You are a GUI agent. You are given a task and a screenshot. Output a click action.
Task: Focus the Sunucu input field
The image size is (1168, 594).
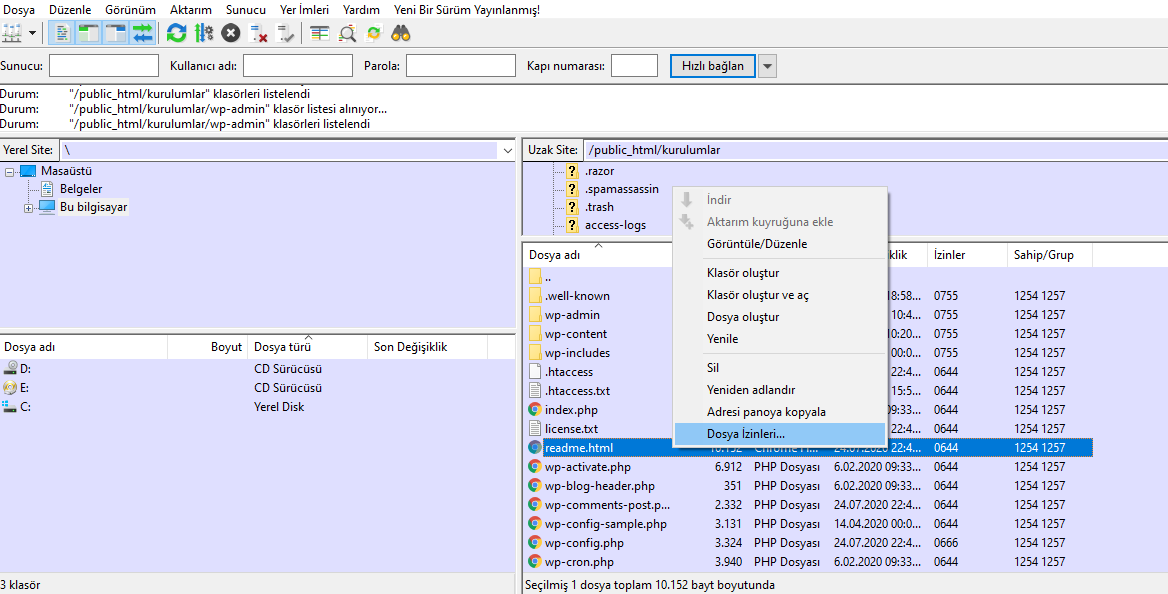pos(104,66)
